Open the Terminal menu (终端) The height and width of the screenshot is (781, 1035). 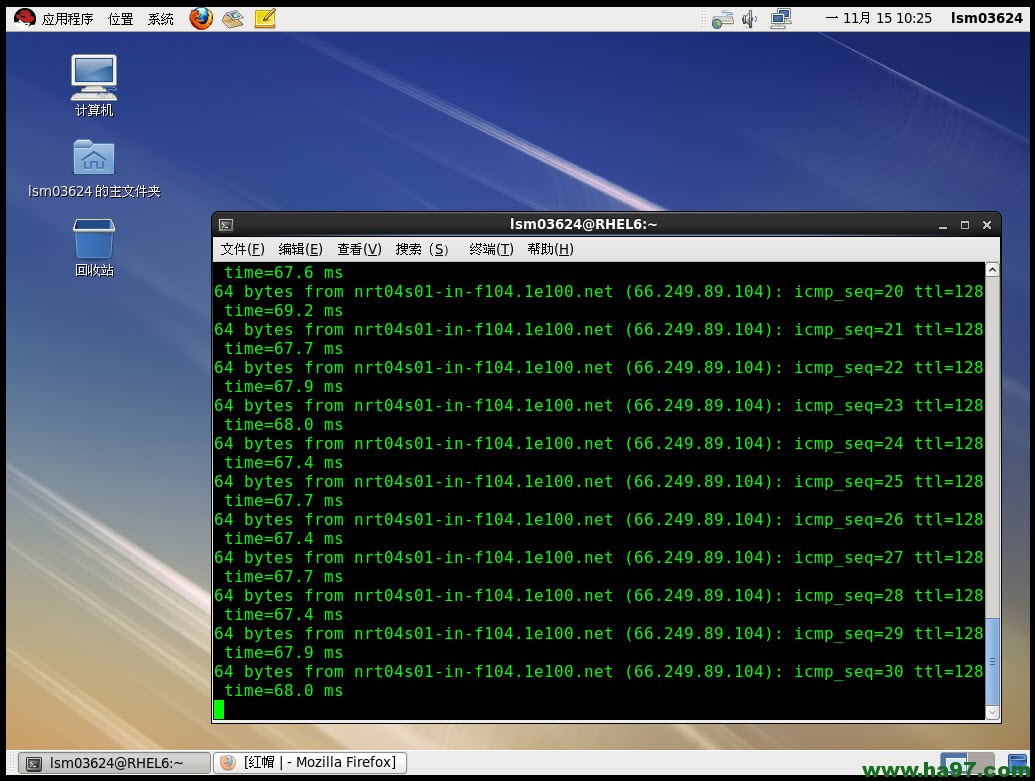click(x=491, y=249)
